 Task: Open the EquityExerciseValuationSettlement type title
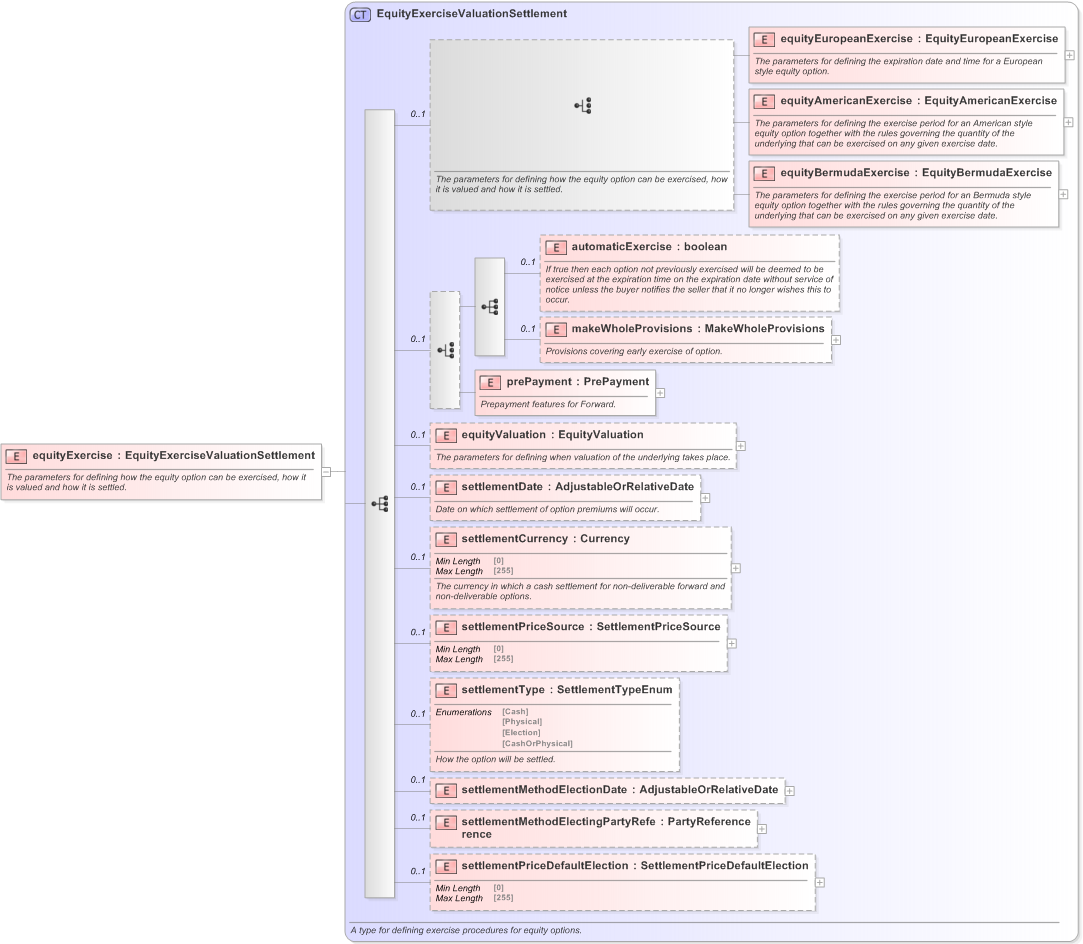click(472, 14)
